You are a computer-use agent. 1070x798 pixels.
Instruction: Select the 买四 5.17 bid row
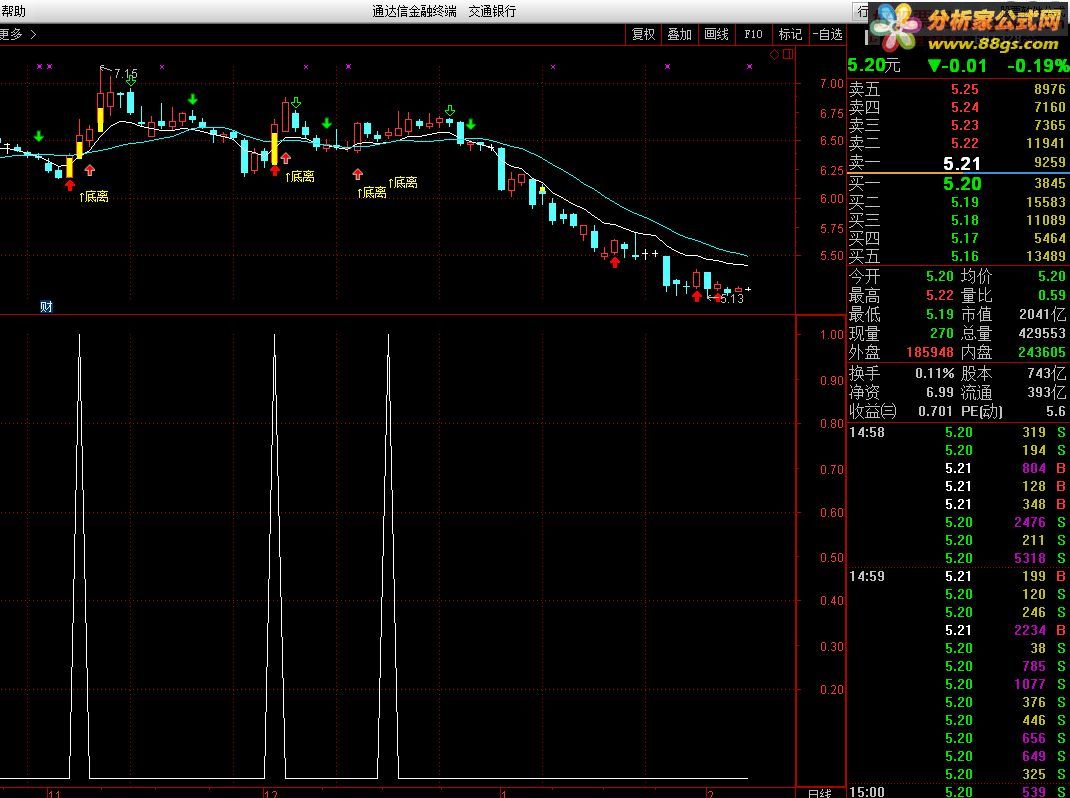pos(957,238)
